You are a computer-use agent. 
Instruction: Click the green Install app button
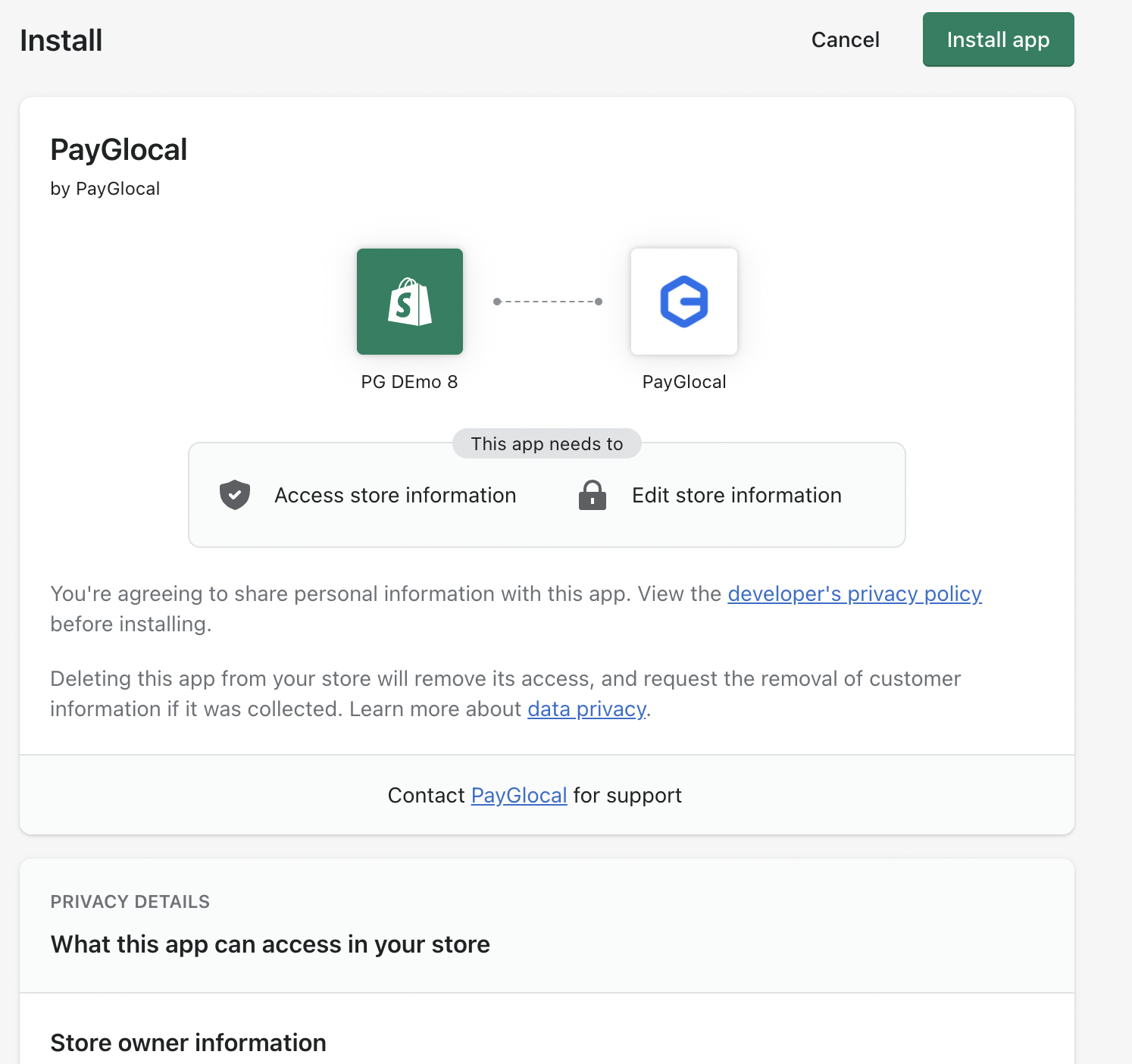(998, 39)
